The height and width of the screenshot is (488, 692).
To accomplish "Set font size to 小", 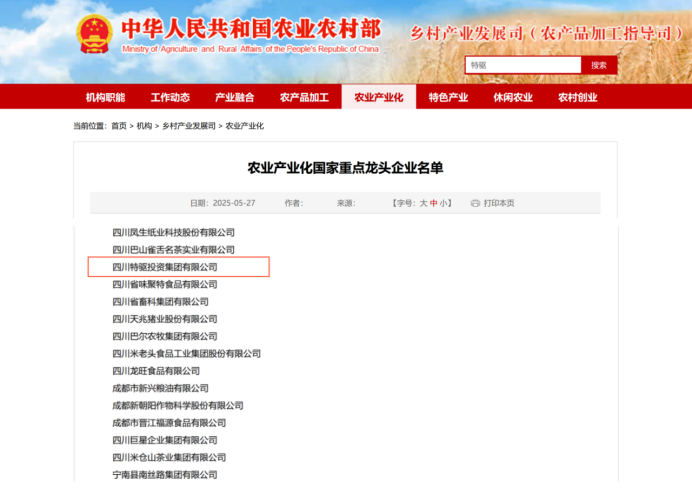I will 443,203.
